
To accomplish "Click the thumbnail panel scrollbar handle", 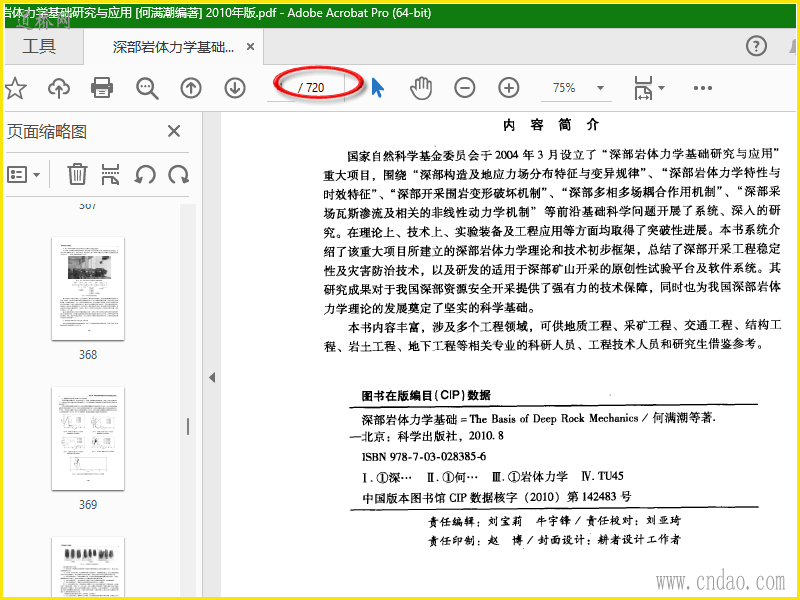I will [x=188, y=427].
